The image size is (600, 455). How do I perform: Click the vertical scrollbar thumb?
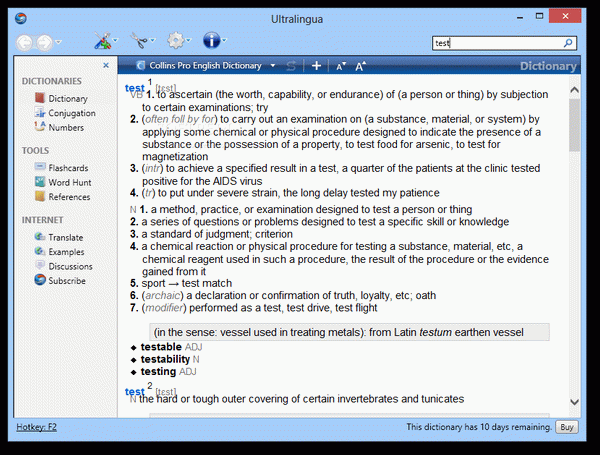(x=574, y=125)
